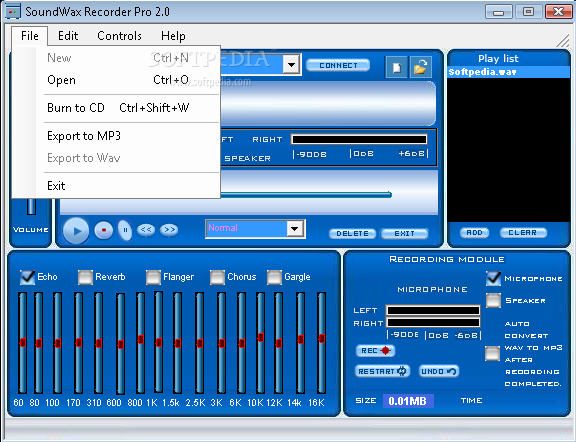Image resolution: width=576 pixels, height=442 pixels.
Task: Open the Help menu
Action: (173, 36)
